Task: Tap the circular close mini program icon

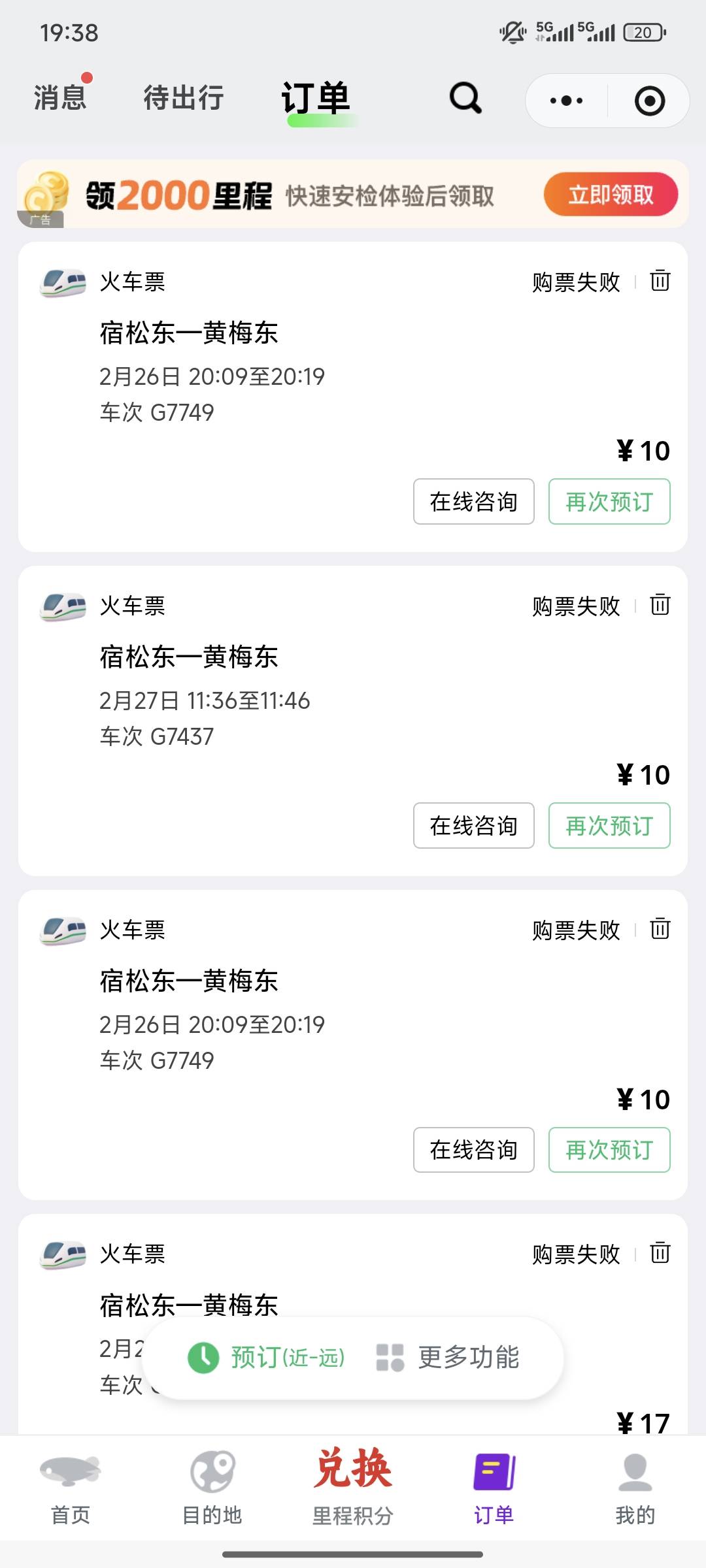Action: (x=650, y=101)
